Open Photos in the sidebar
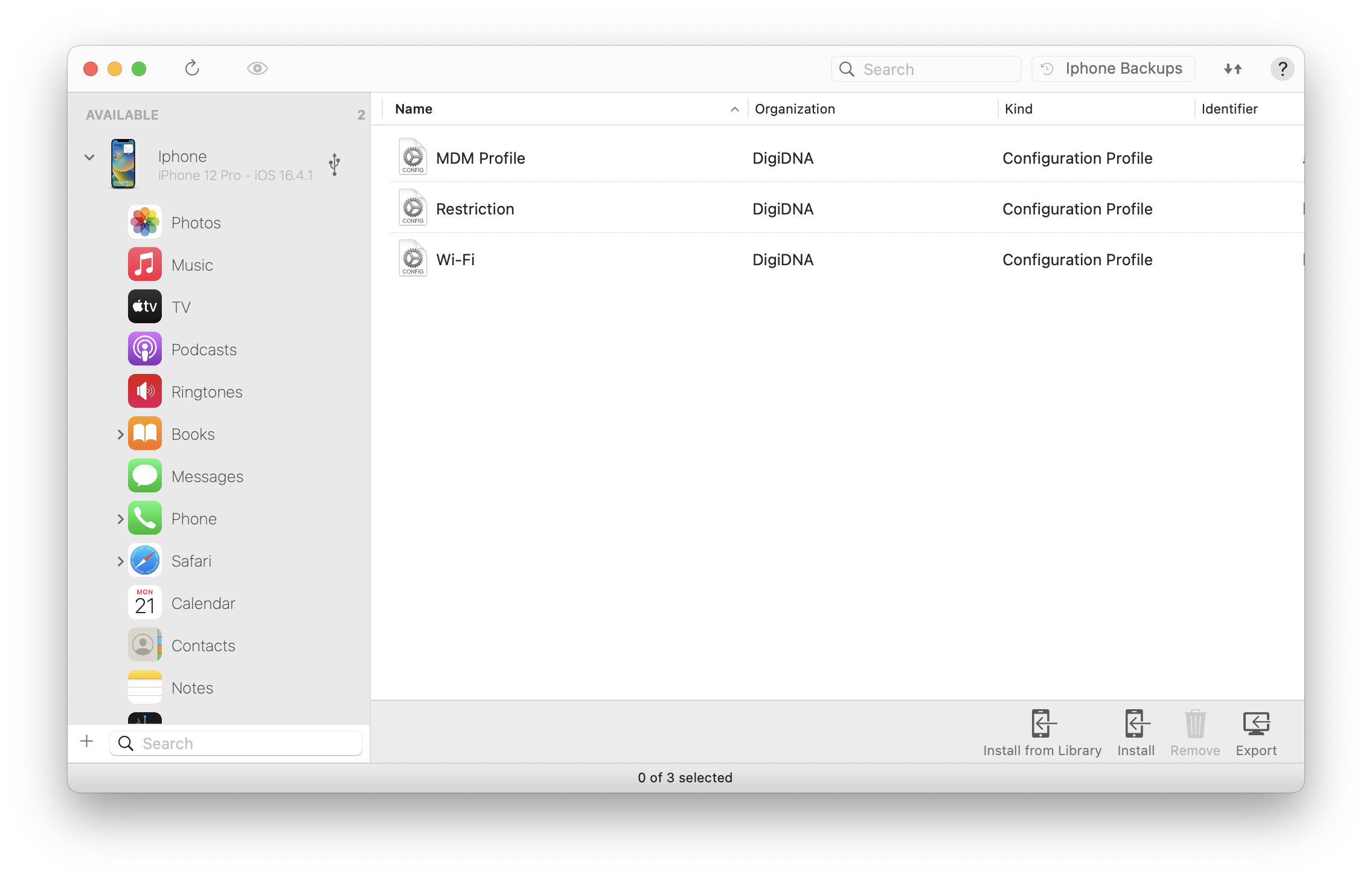 coord(145,222)
